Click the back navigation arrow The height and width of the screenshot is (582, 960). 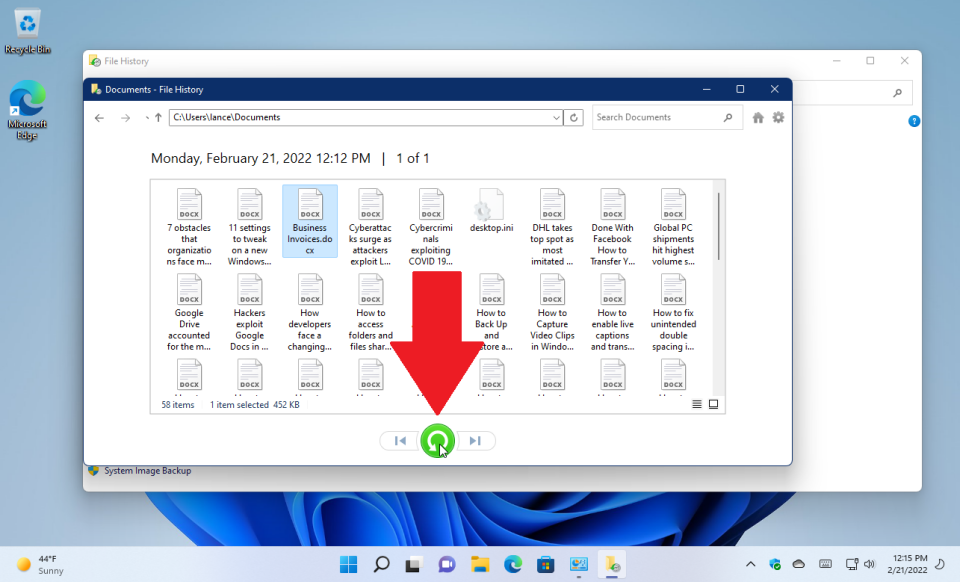(99, 118)
